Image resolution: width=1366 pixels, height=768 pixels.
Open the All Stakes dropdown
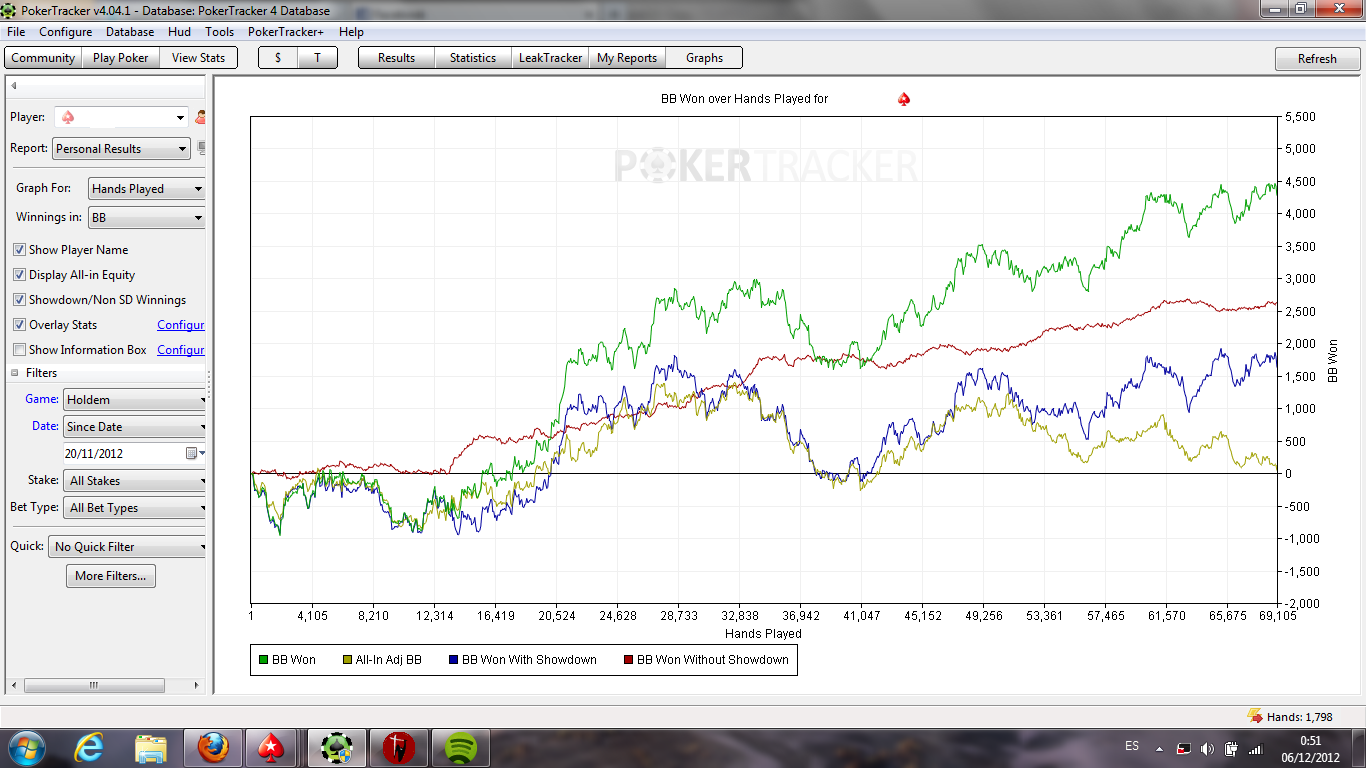(x=134, y=481)
